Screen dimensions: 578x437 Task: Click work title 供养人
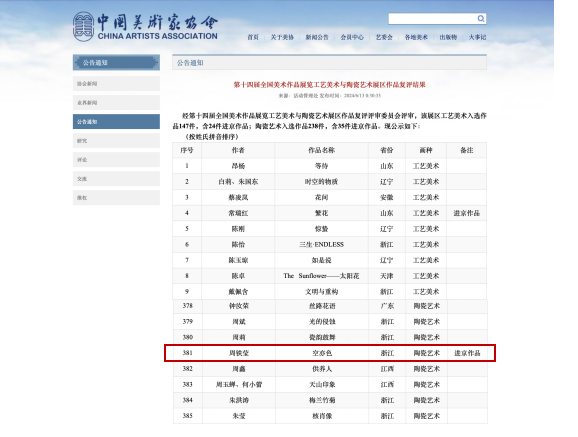click(x=322, y=369)
